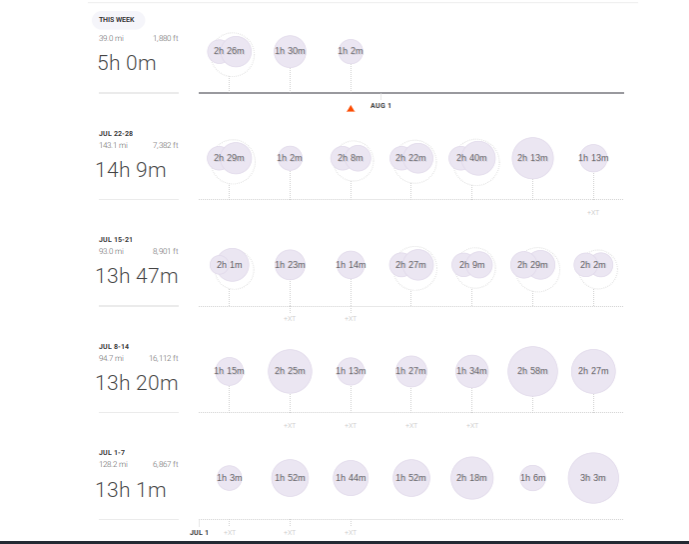
Task: Open the 2h 58m activity bubble
Action: (x=532, y=372)
